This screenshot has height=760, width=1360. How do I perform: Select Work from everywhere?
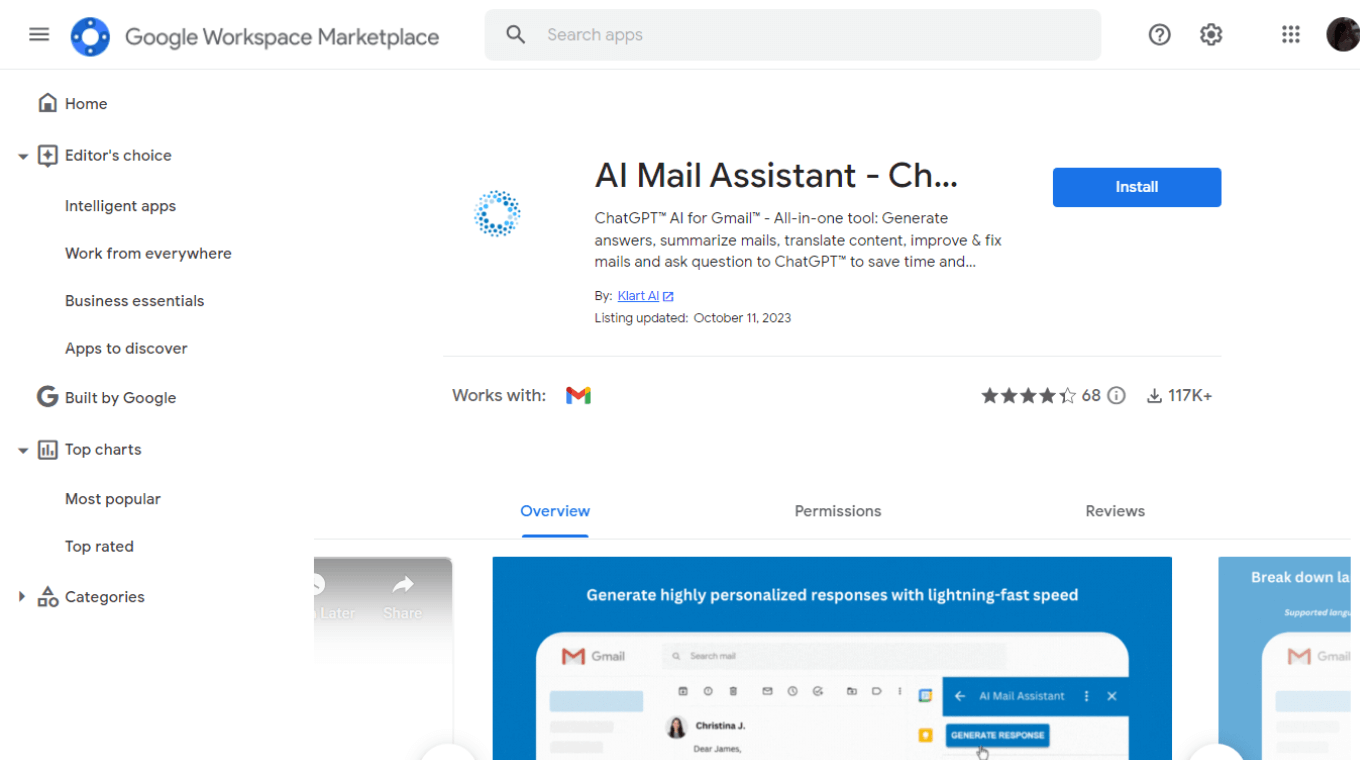[148, 254]
